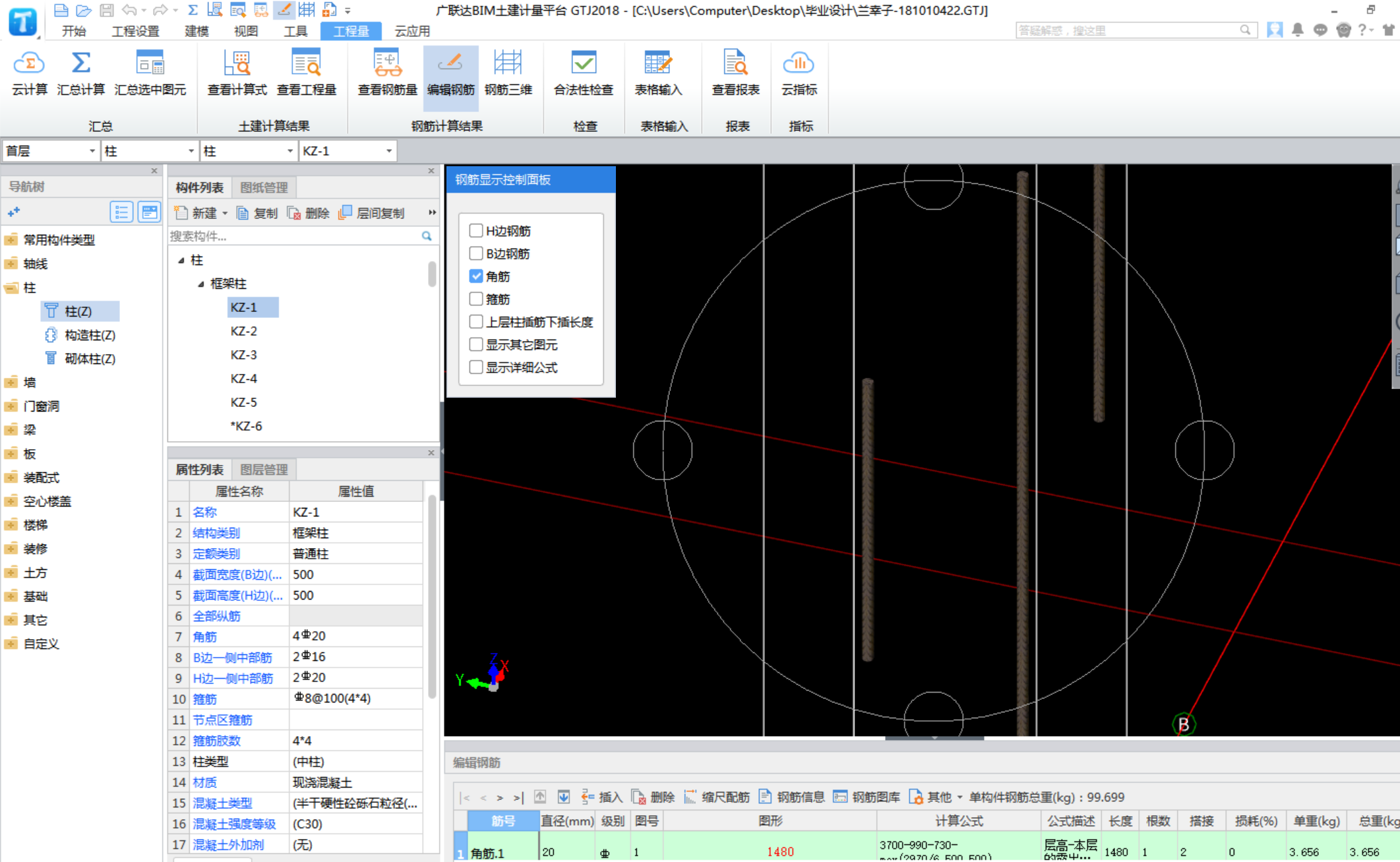The height and width of the screenshot is (862, 1400).
Task: Open the 其他 dropdown in rebar editor
Action: point(936,797)
